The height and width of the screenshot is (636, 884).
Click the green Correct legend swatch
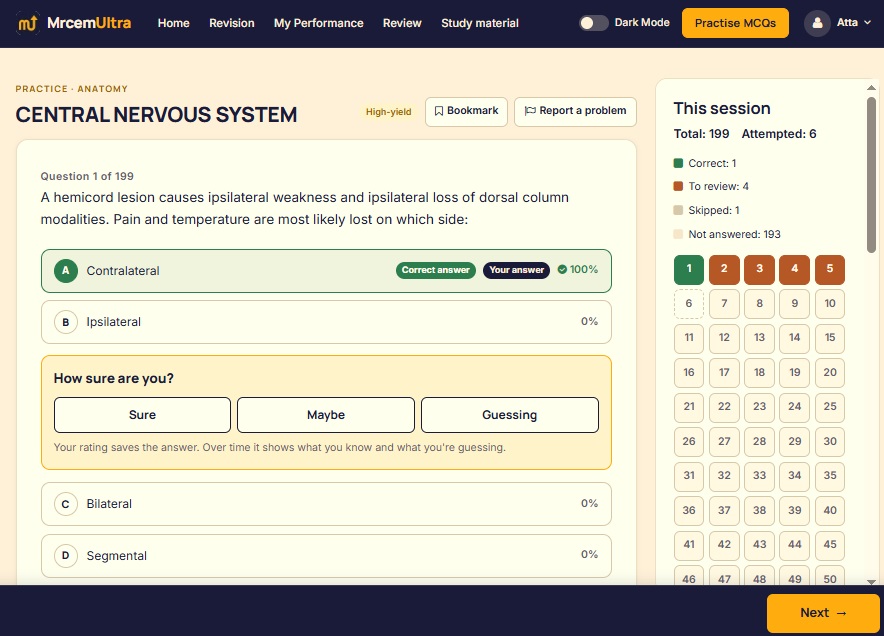(x=678, y=164)
